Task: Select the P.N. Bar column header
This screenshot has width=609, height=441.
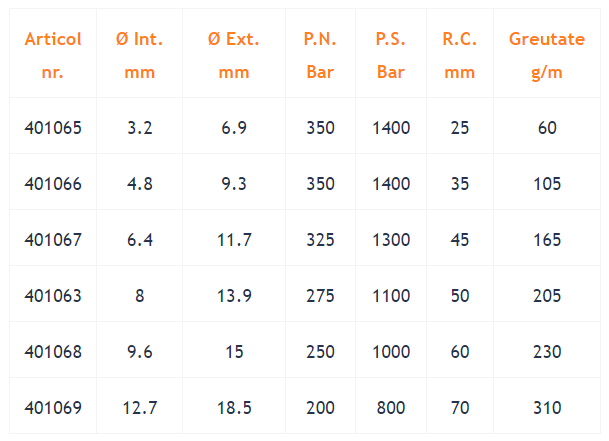Action: (320, 56)
